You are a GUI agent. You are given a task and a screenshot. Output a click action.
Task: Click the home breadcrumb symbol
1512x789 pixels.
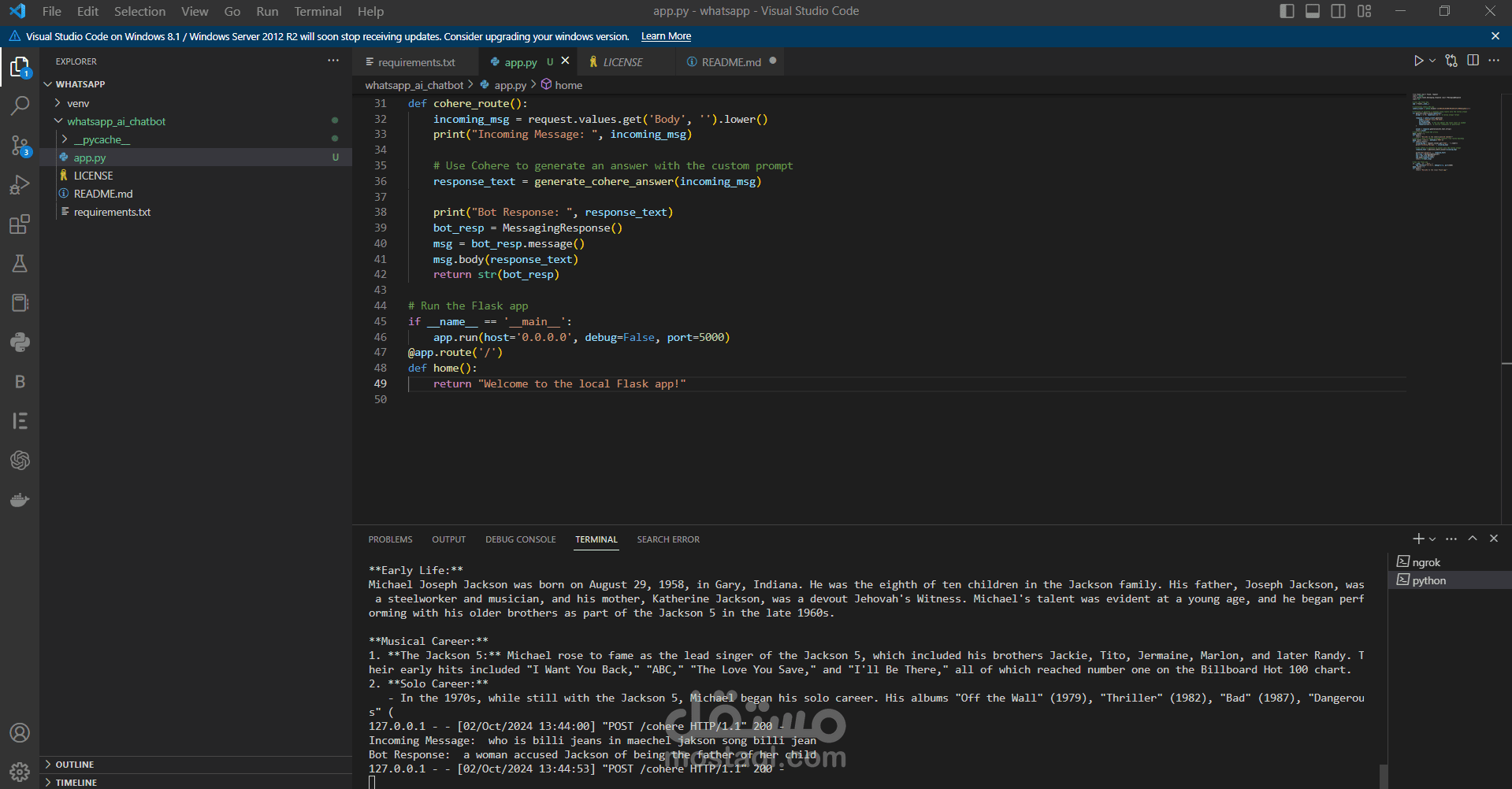(562, 85)
